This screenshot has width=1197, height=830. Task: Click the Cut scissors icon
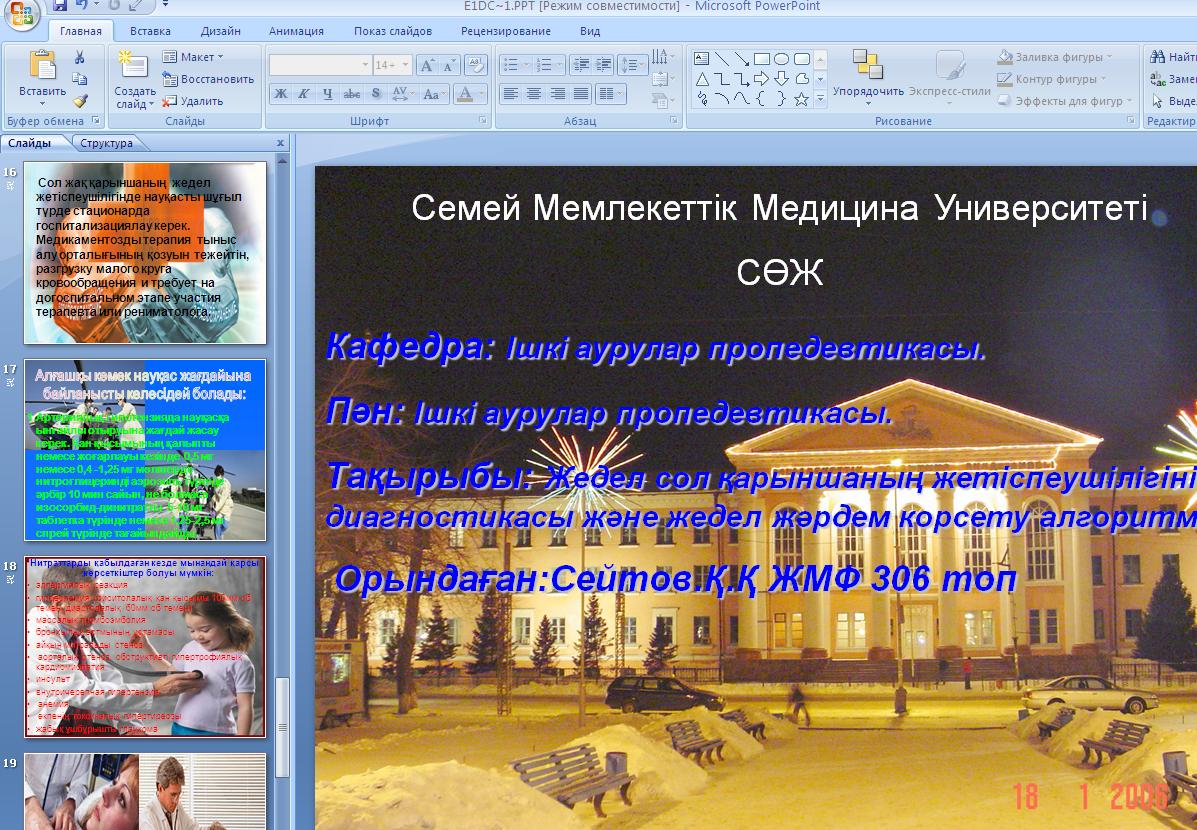[79, 57]
